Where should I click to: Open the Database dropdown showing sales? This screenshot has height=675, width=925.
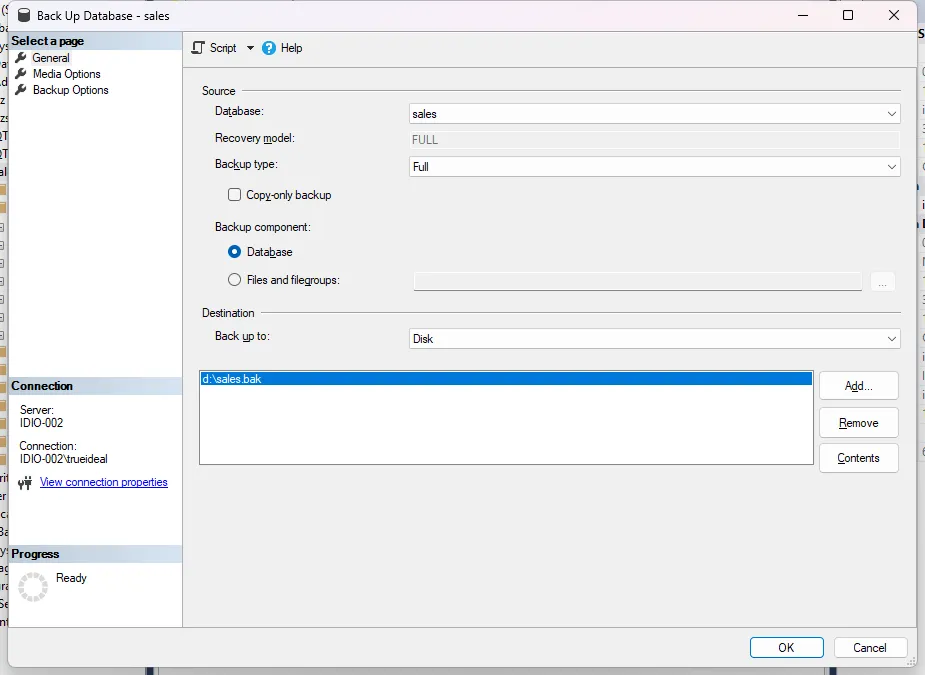tap(655, 114)
